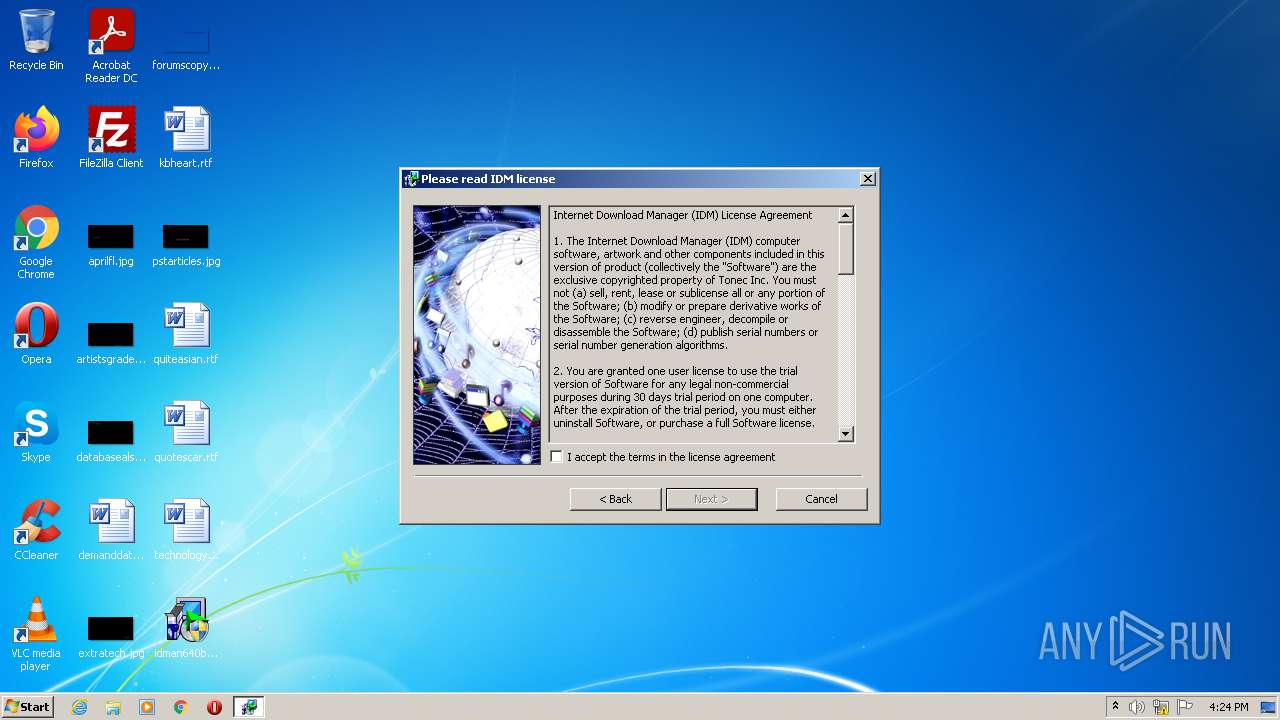Select the technology document icon

pos(186,530)
